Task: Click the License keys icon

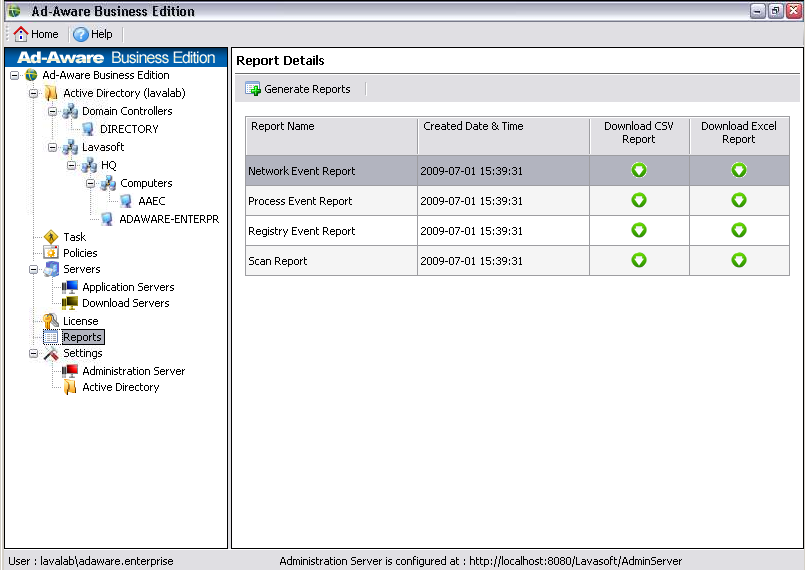Action: [x=51, y=321]
